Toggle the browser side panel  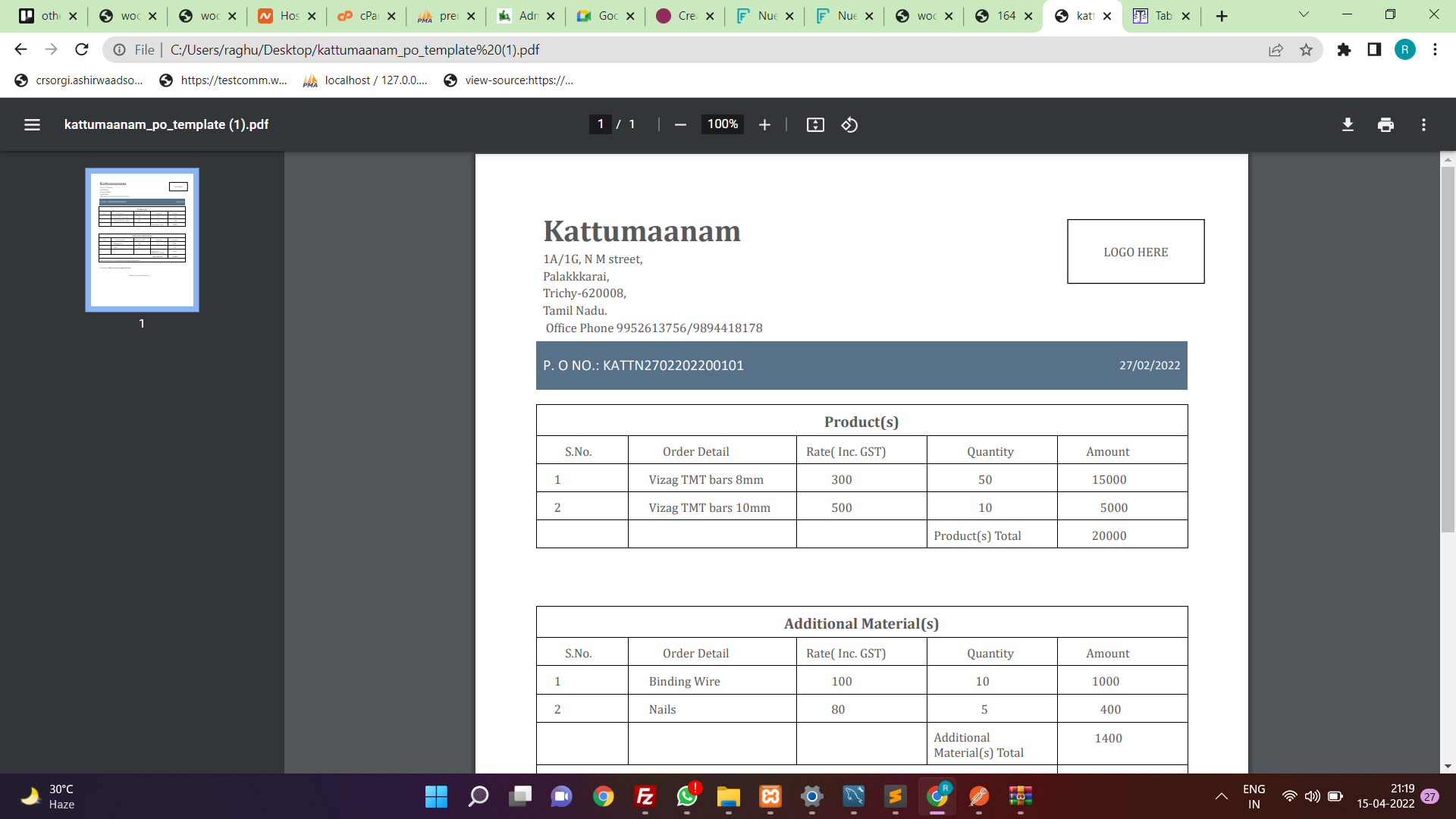click(1374, 49)
